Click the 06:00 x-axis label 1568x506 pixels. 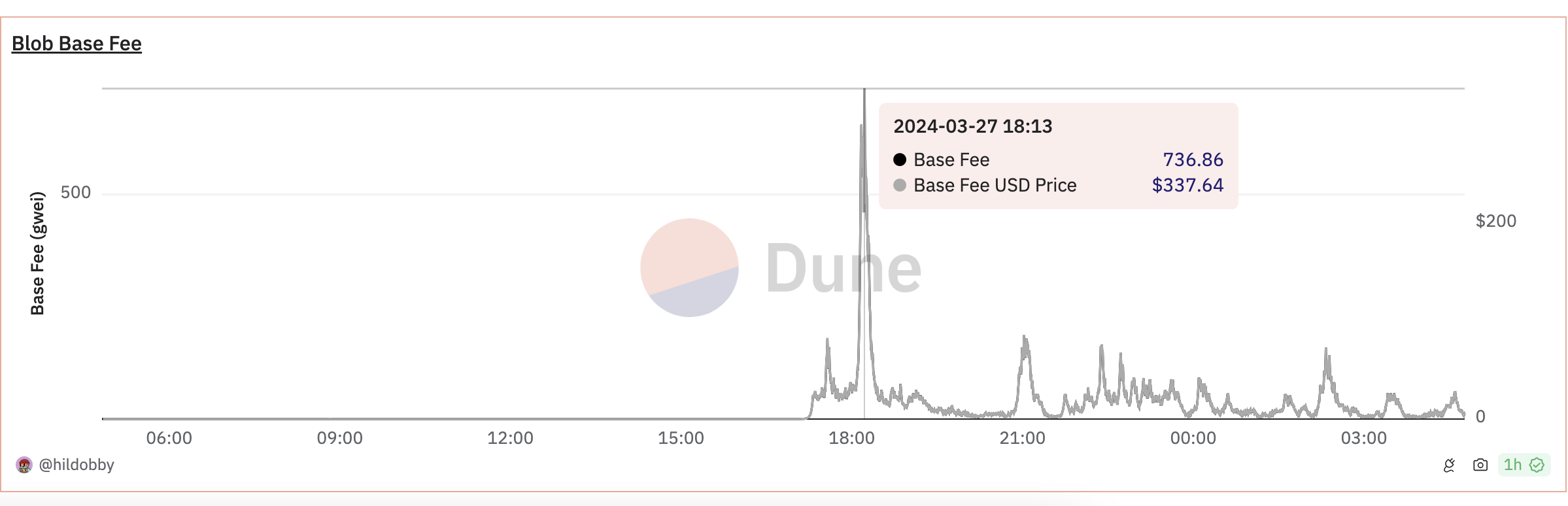point(169,438)
